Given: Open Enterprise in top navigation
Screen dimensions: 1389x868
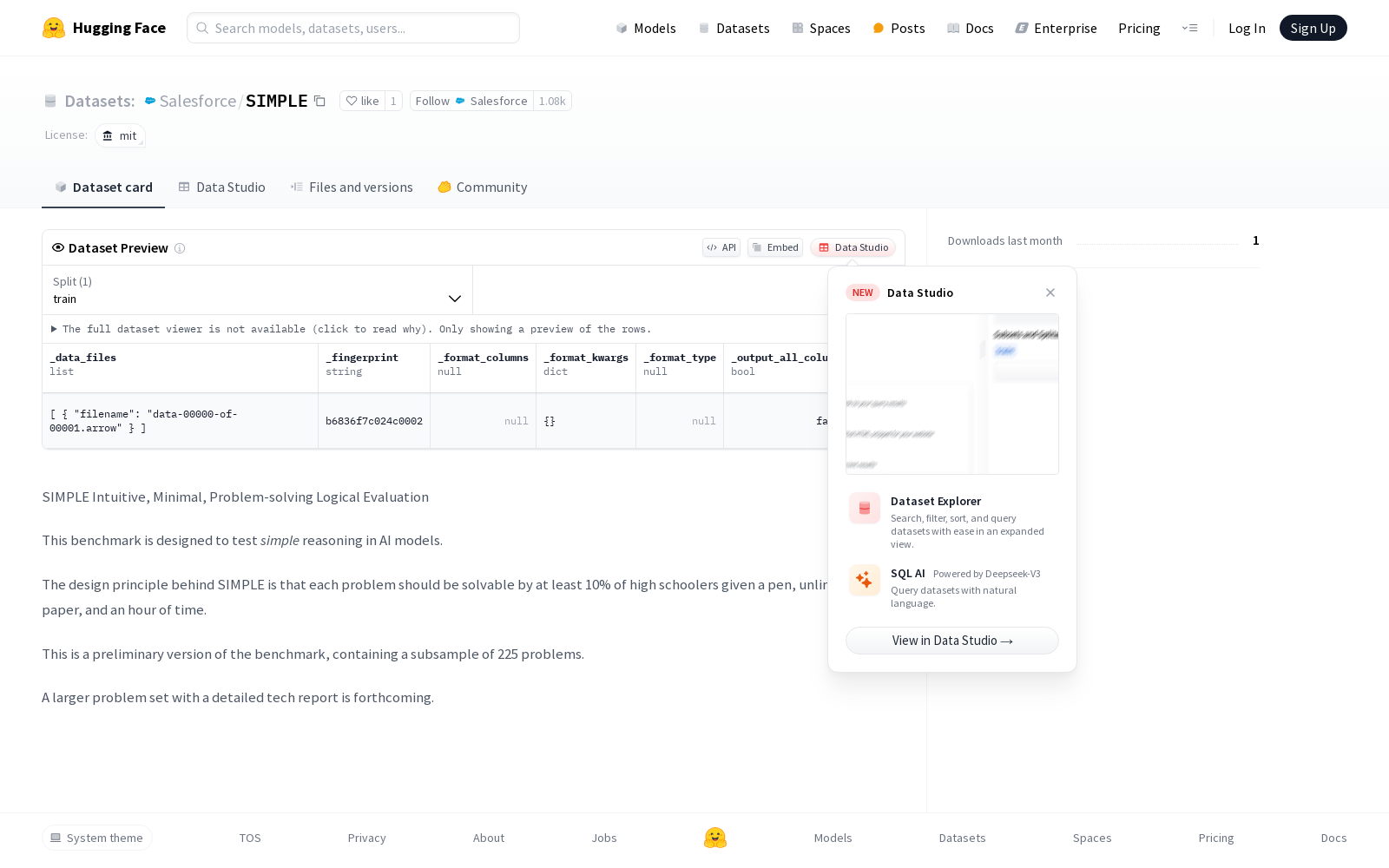Looking at the screenshot, I should tap(1057, 28).
